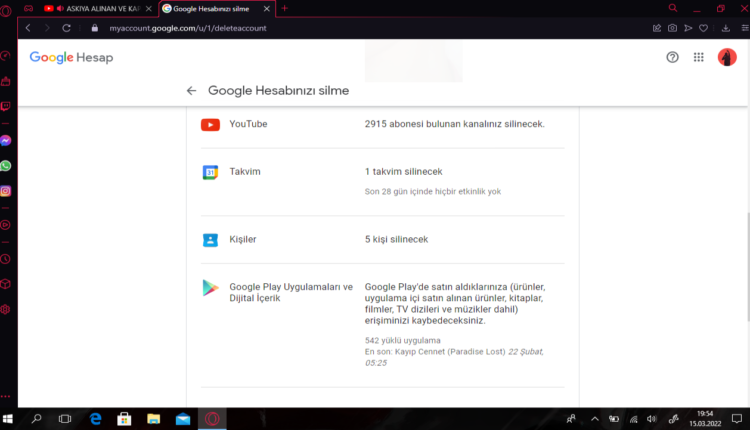Viewport: 750px width, 430px height.
Task: Search open tabs with the magnifier
Action: click(x=673, y=8)
